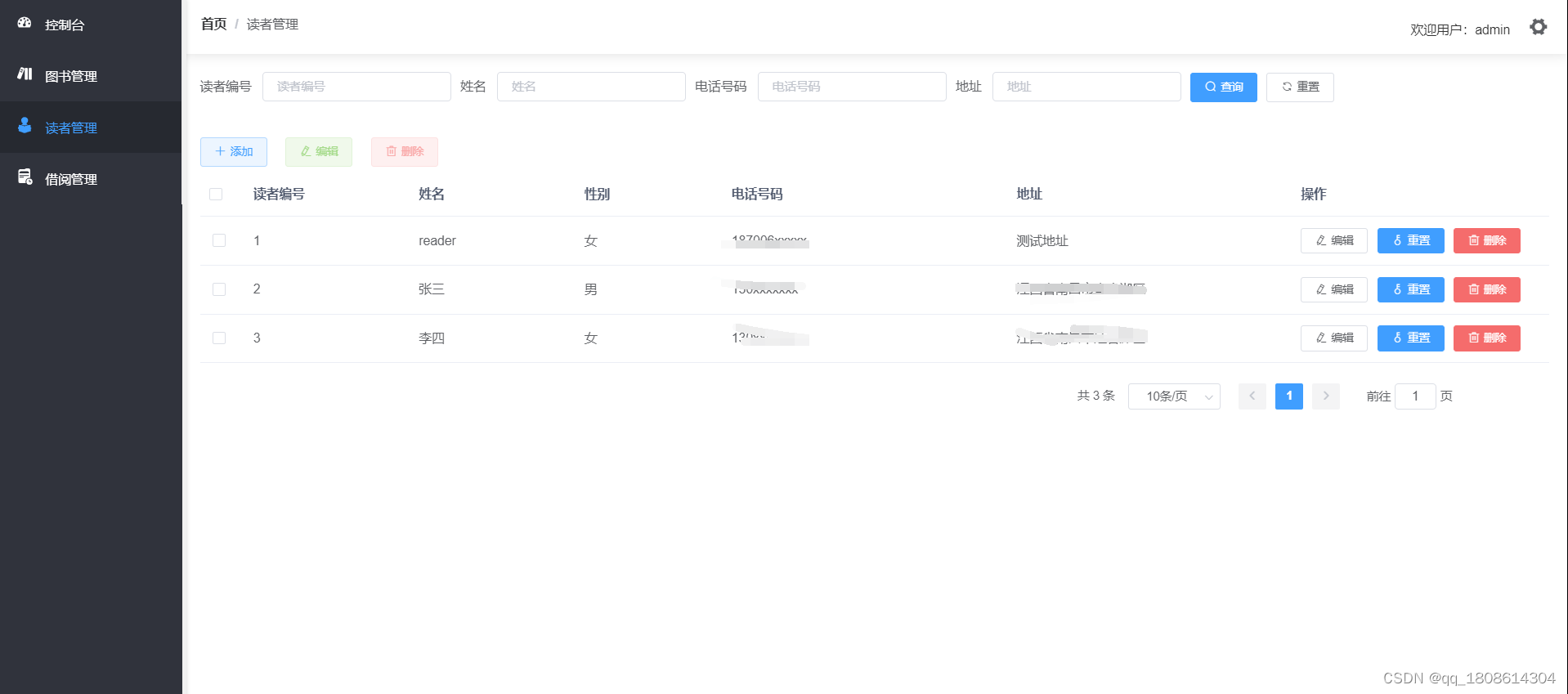Open the 借阅管理 sidebar menu
The image size is (1568, 694).
71,179
